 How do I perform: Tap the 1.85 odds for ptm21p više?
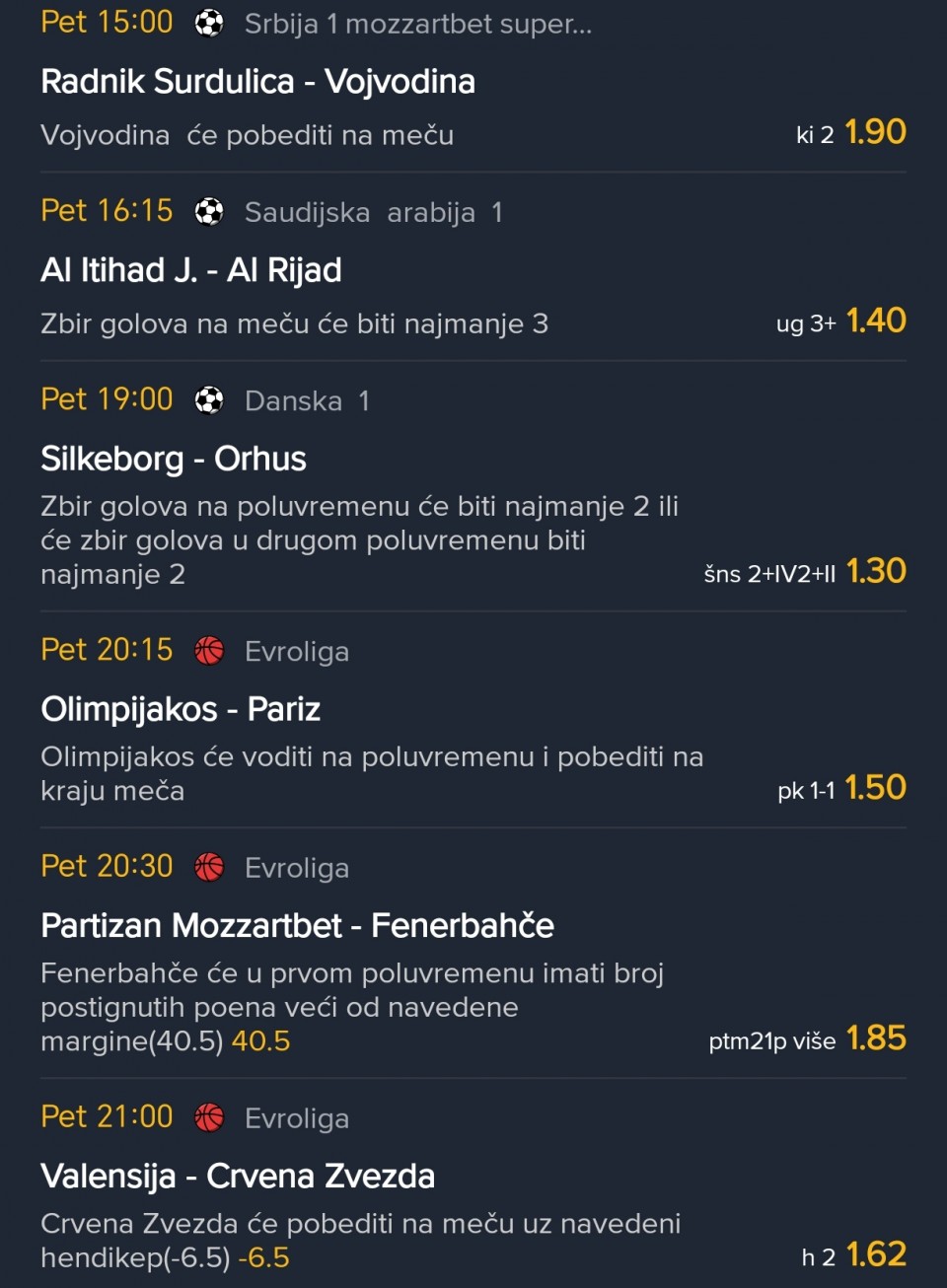(875, 1038)
